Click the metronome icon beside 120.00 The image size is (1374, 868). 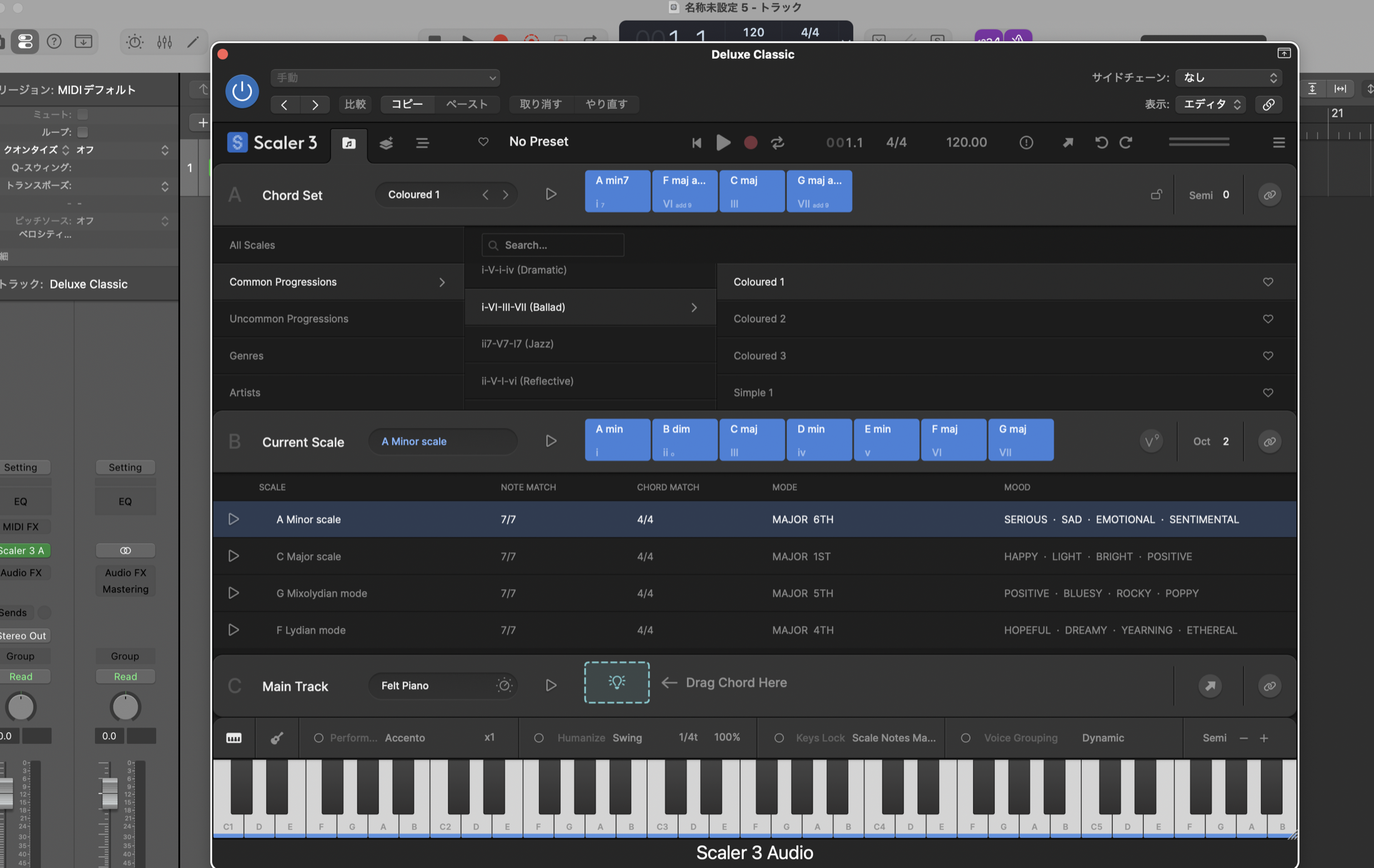pos(1026,143)
